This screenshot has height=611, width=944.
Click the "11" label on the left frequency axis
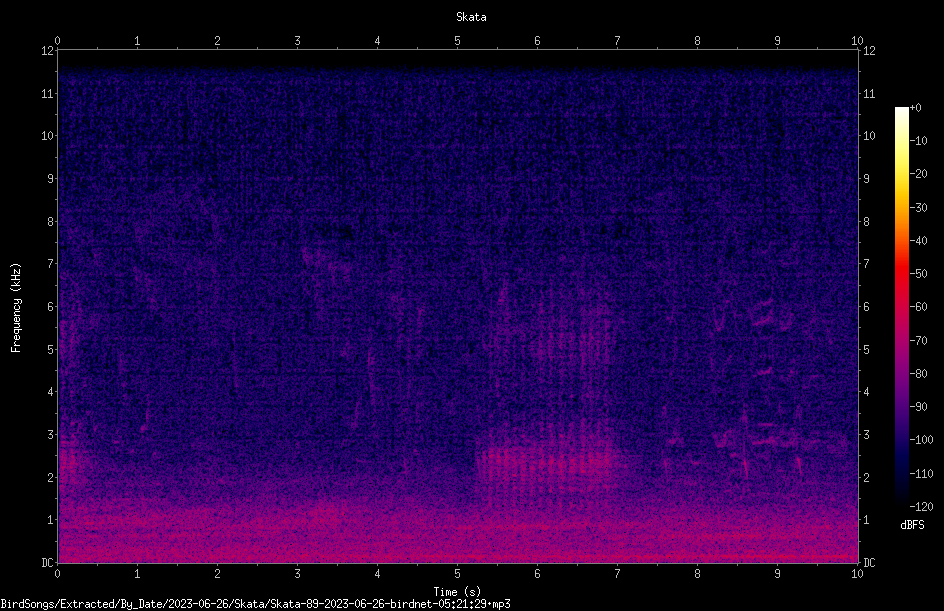point(47,93)
